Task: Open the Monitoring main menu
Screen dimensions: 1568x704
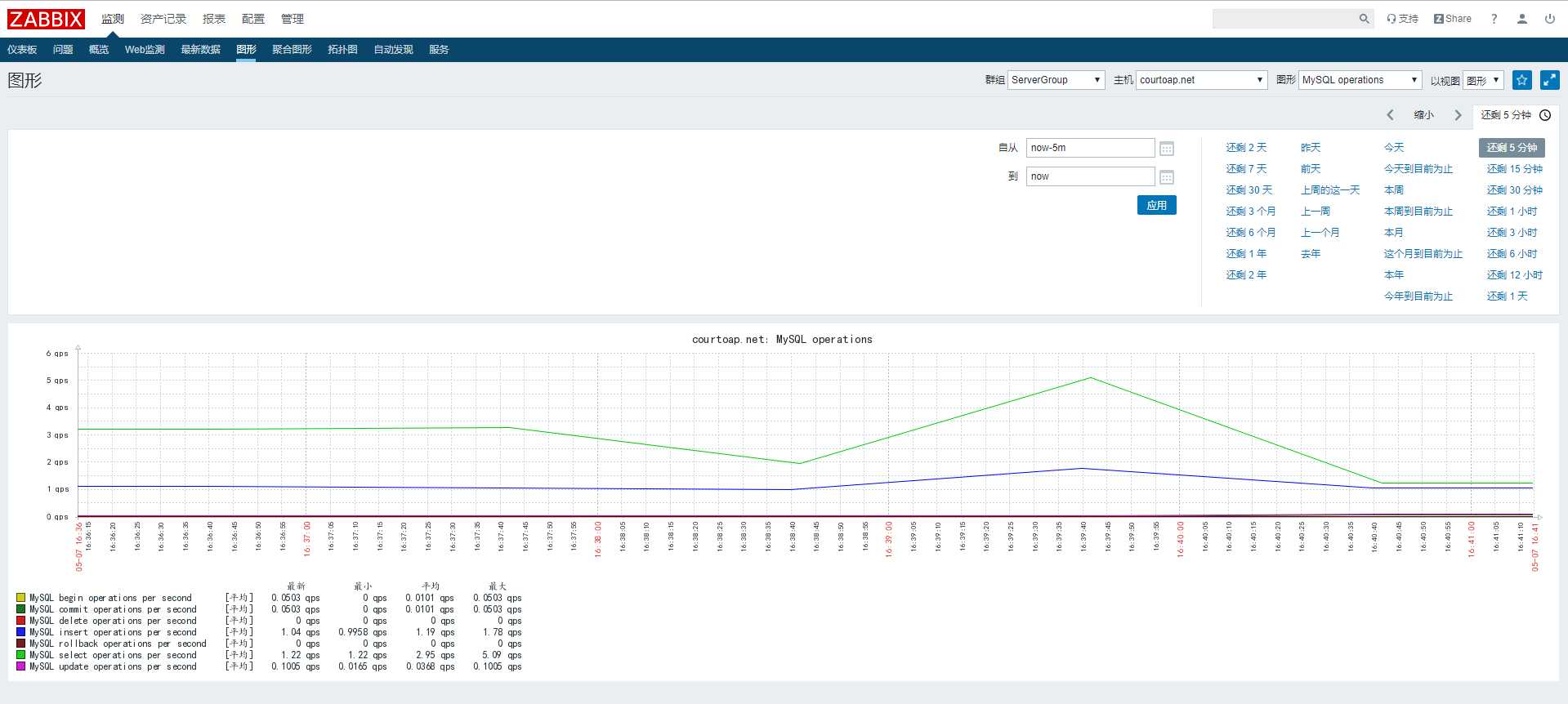Action: pyautogui.click(x=113, y=19)
